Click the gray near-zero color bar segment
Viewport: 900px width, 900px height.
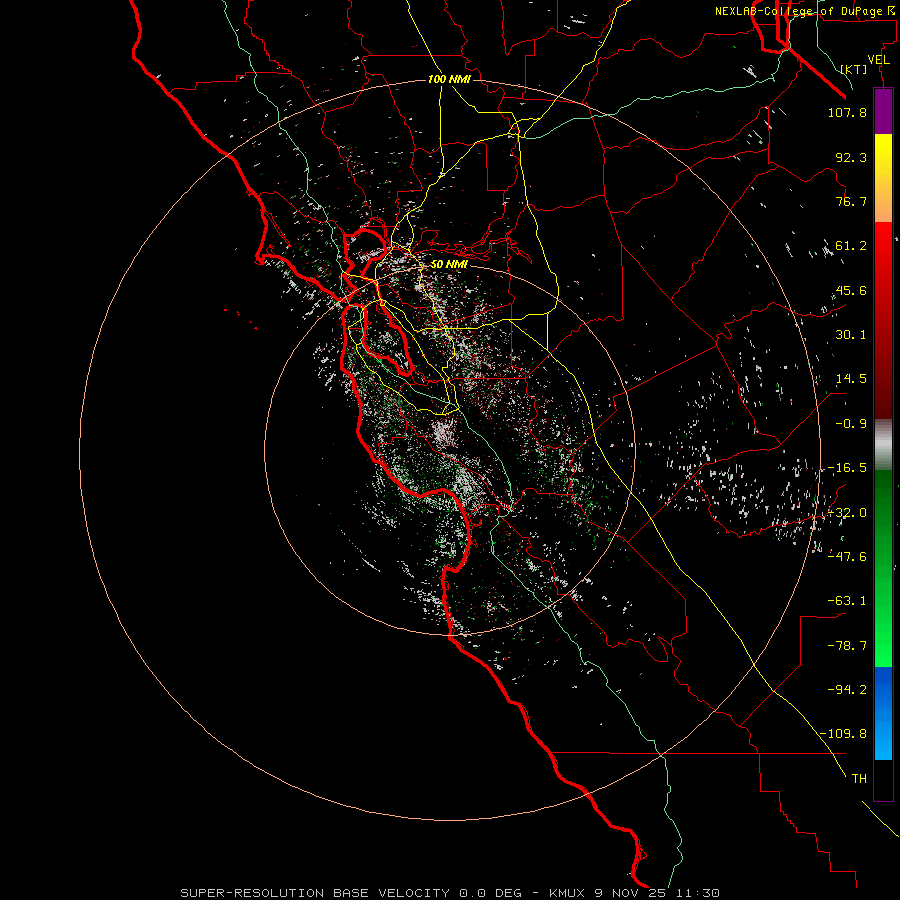pos(883,445)
